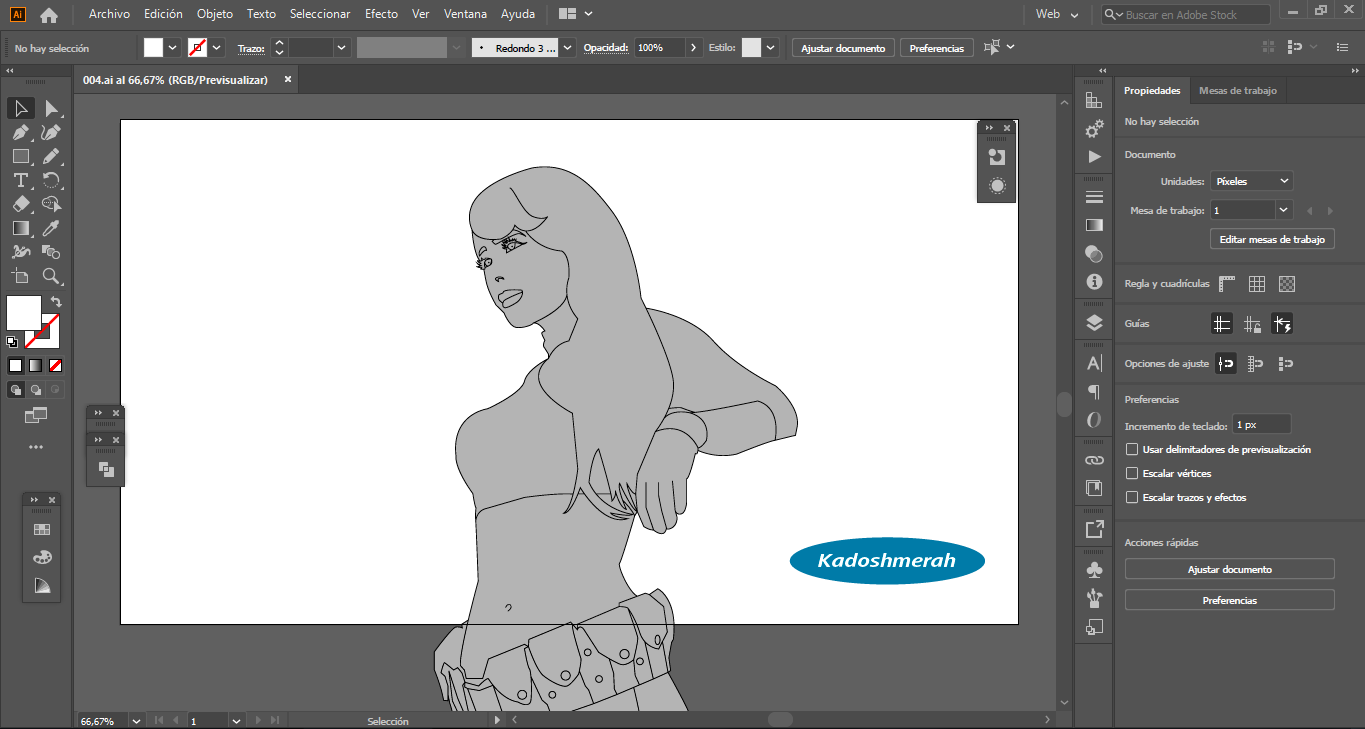The width and height of the screenshot is (1365, 729).
Task: Open the Links panel icon
Action: [x=1094, y=460]
